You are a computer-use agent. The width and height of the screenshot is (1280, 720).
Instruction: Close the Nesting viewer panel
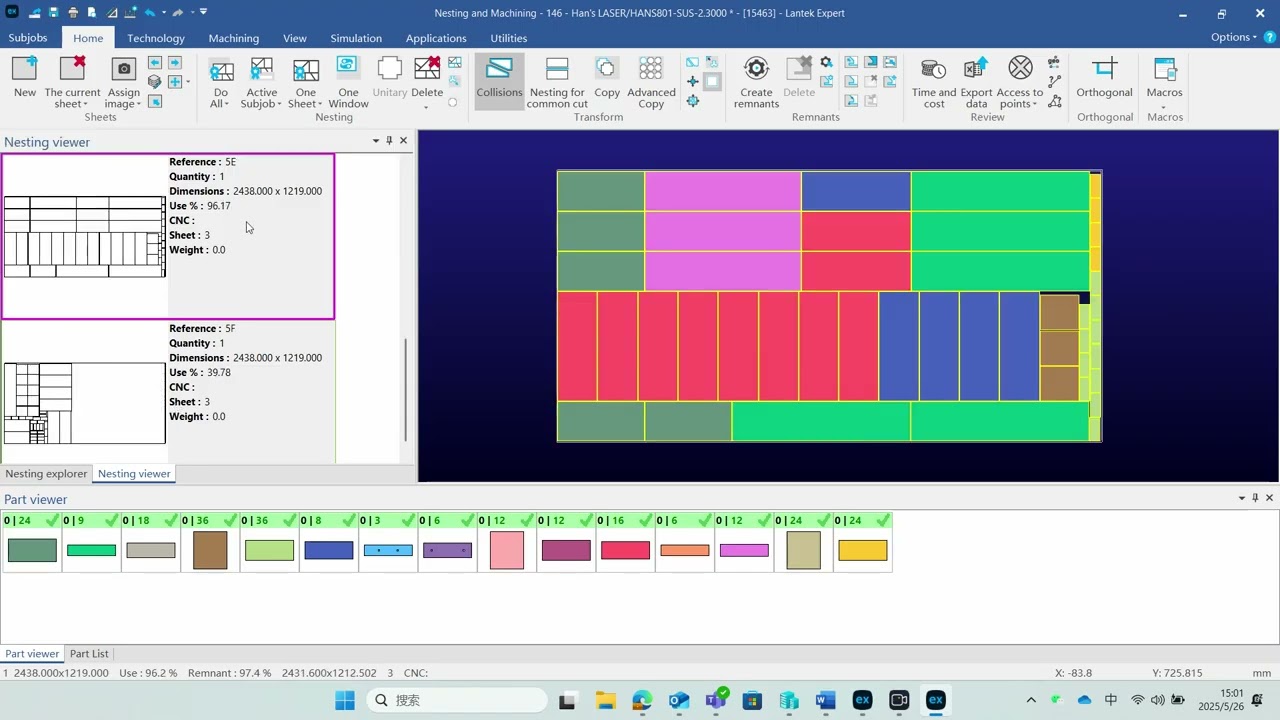(x=404, y=141)
